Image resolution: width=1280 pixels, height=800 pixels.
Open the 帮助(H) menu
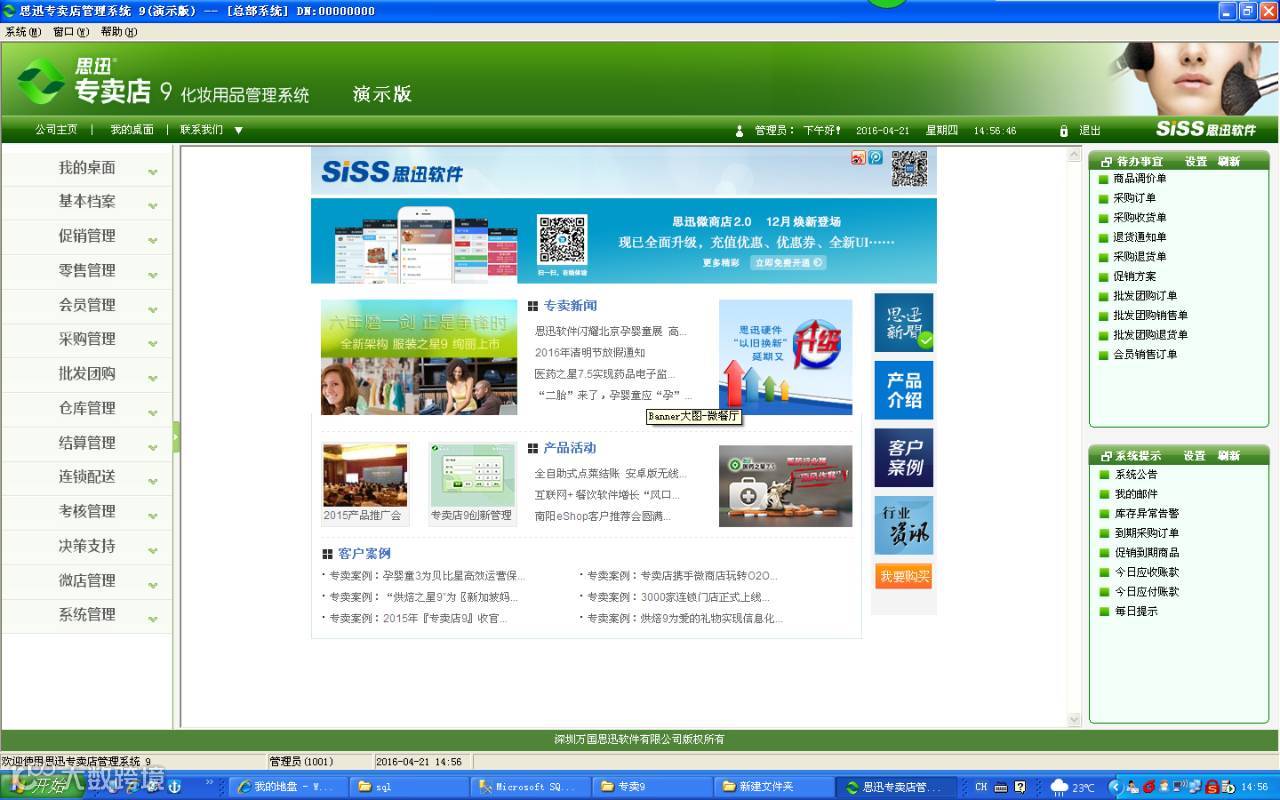click(119, 32)
